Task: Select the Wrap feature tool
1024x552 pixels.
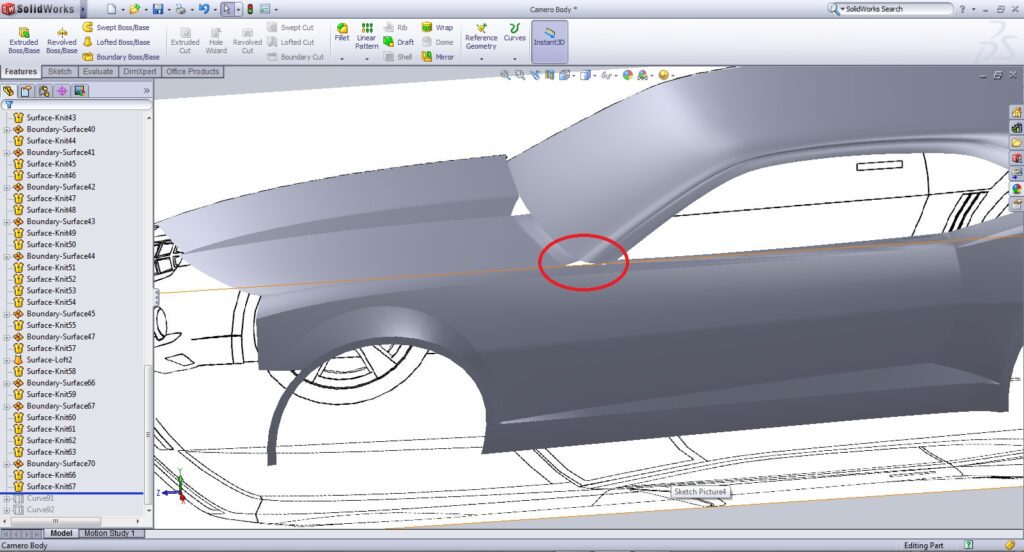Action: (x=437, y=27)
